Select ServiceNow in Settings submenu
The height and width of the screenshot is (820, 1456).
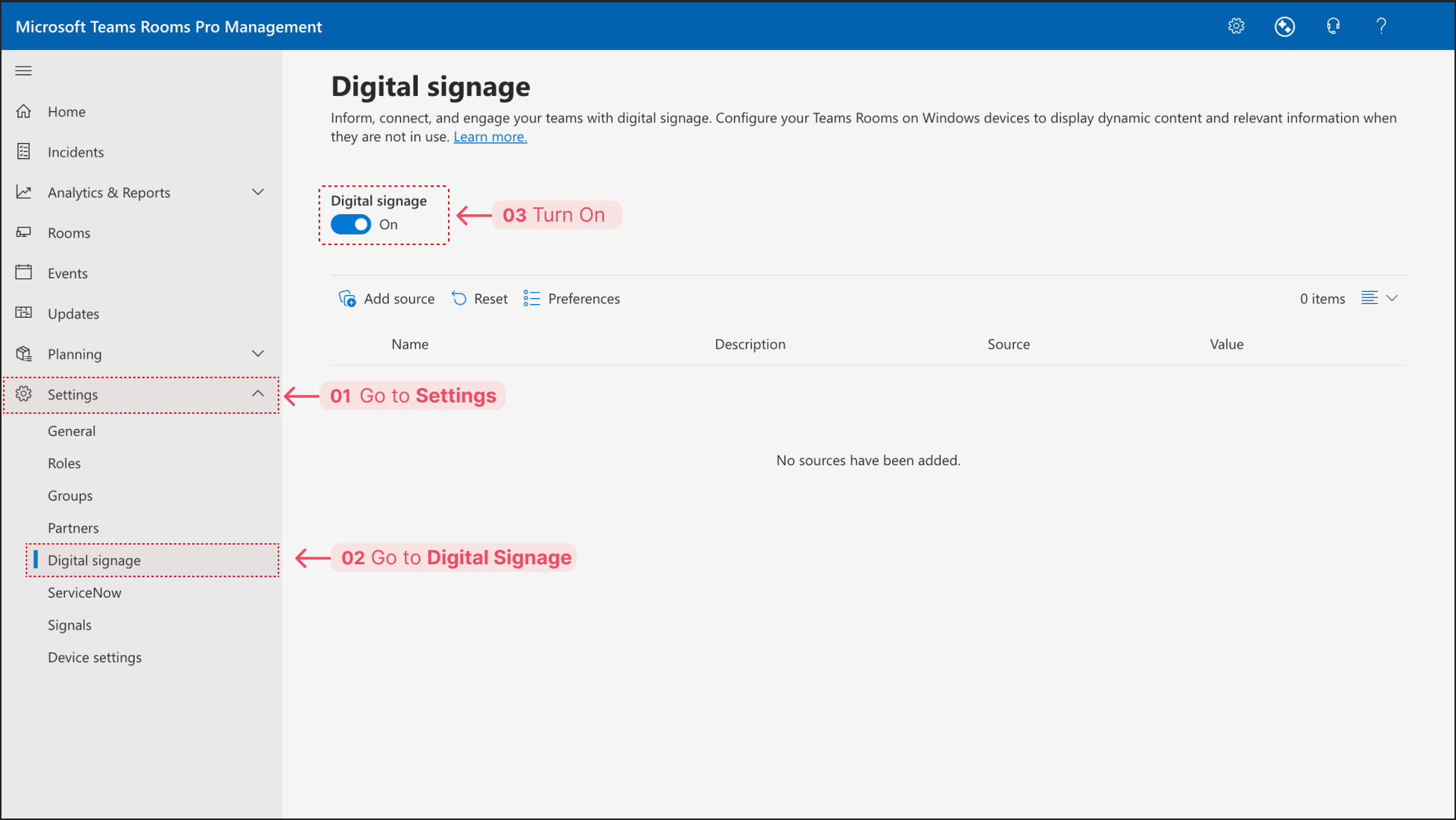(84, 593)
